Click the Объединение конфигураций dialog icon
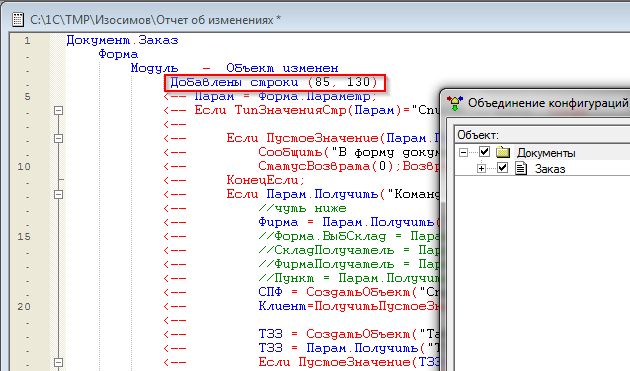Screen dimensions: 630x371 click(x=455, y=104)
